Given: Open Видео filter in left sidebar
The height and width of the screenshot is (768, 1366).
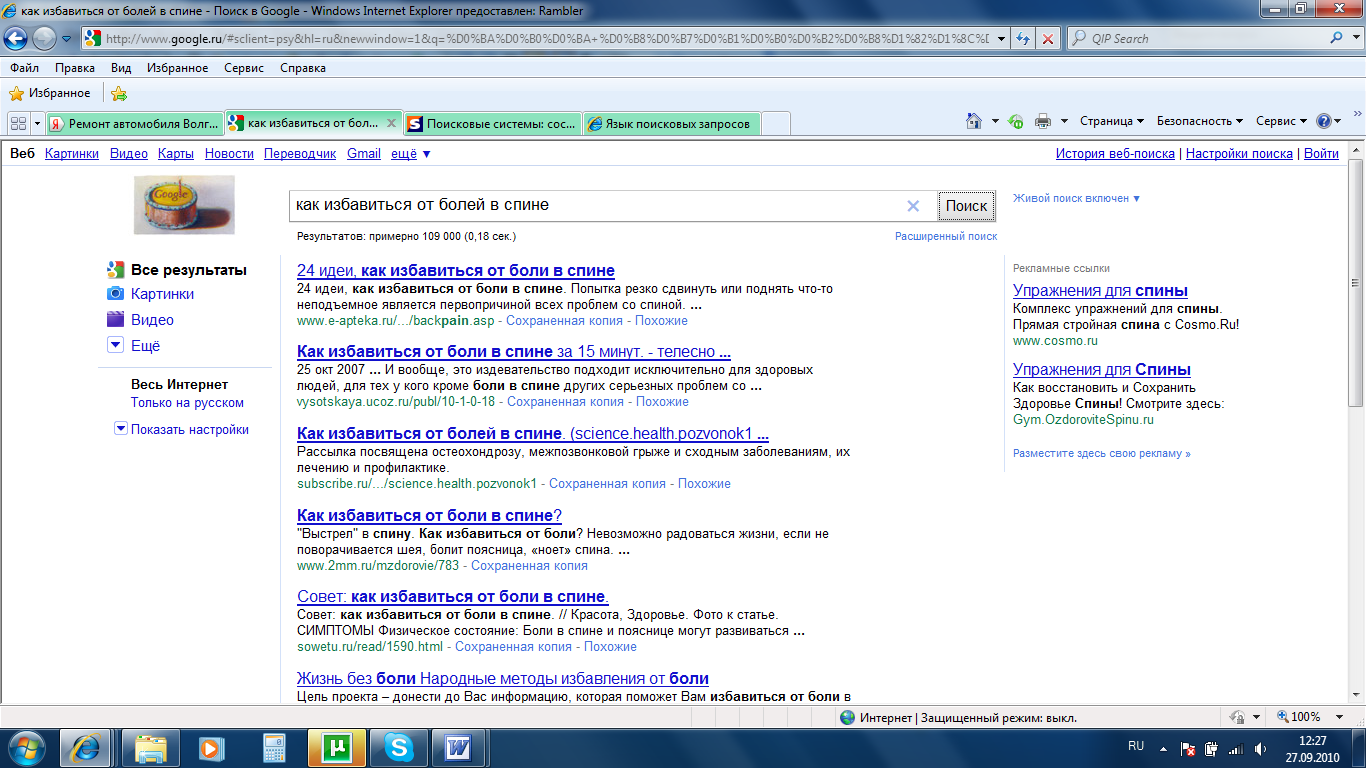Looking at the screenshot, I should pyautogui.click(x=152, y=320).
